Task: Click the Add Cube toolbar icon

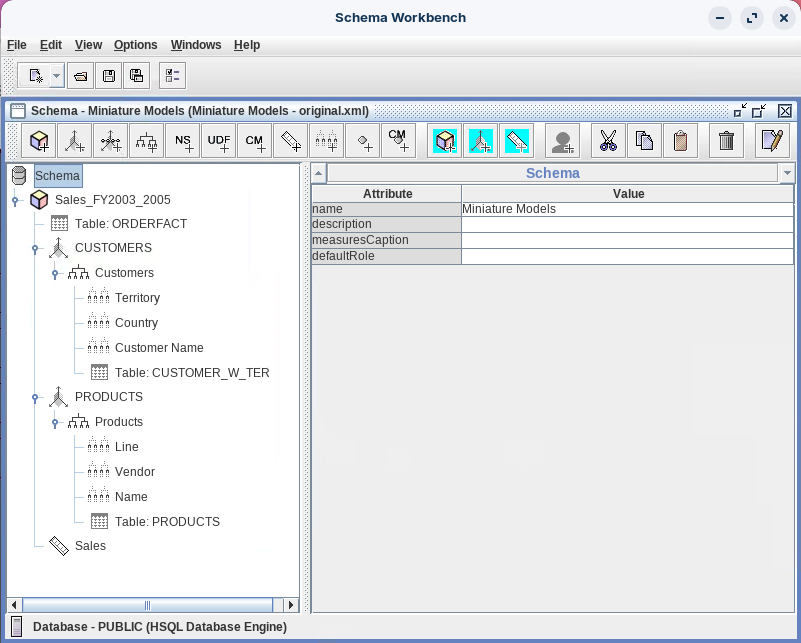Action: click(40, 141)
